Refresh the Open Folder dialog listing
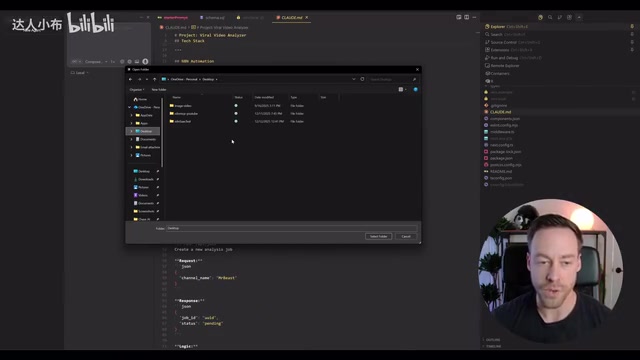640x360 pixels. coord(362,79)
